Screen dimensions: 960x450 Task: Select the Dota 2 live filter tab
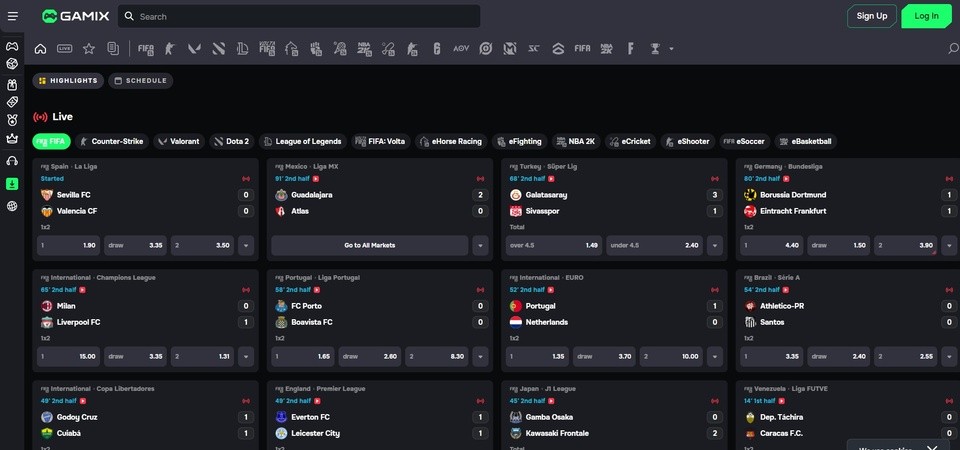click(231, 141)
